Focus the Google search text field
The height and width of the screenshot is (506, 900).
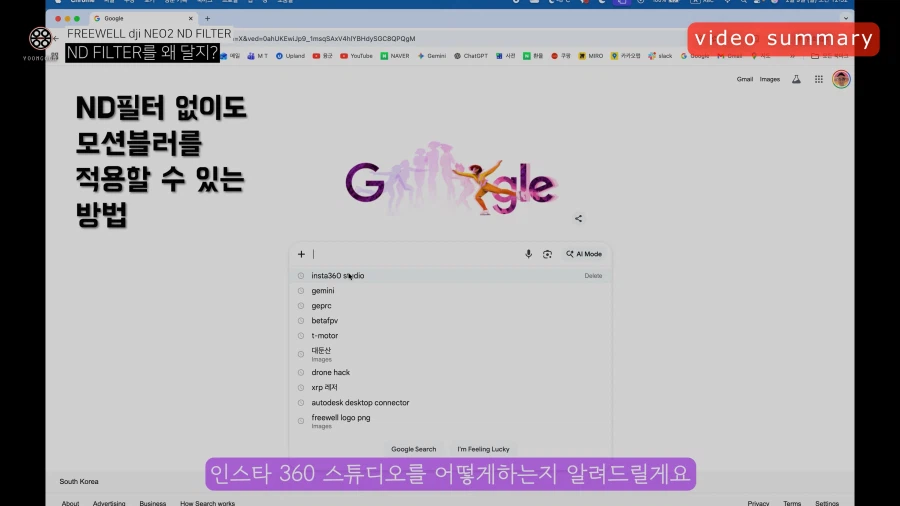(416, 254)
